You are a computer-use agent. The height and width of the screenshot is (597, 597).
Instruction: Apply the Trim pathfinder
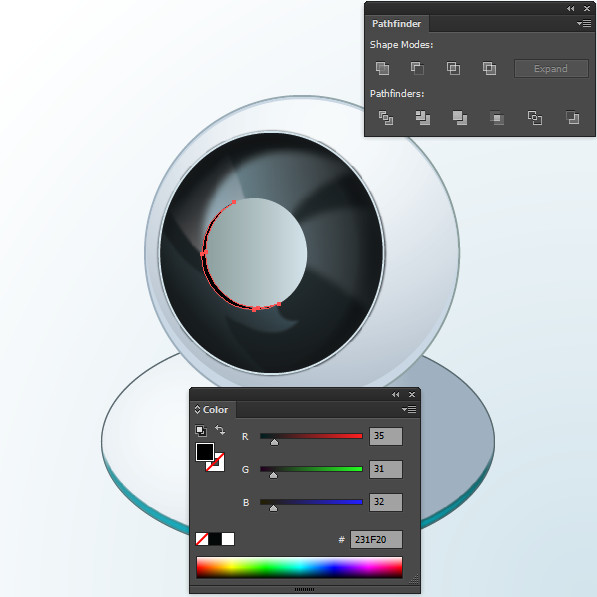pyautogui.click(x=423, y=118)
